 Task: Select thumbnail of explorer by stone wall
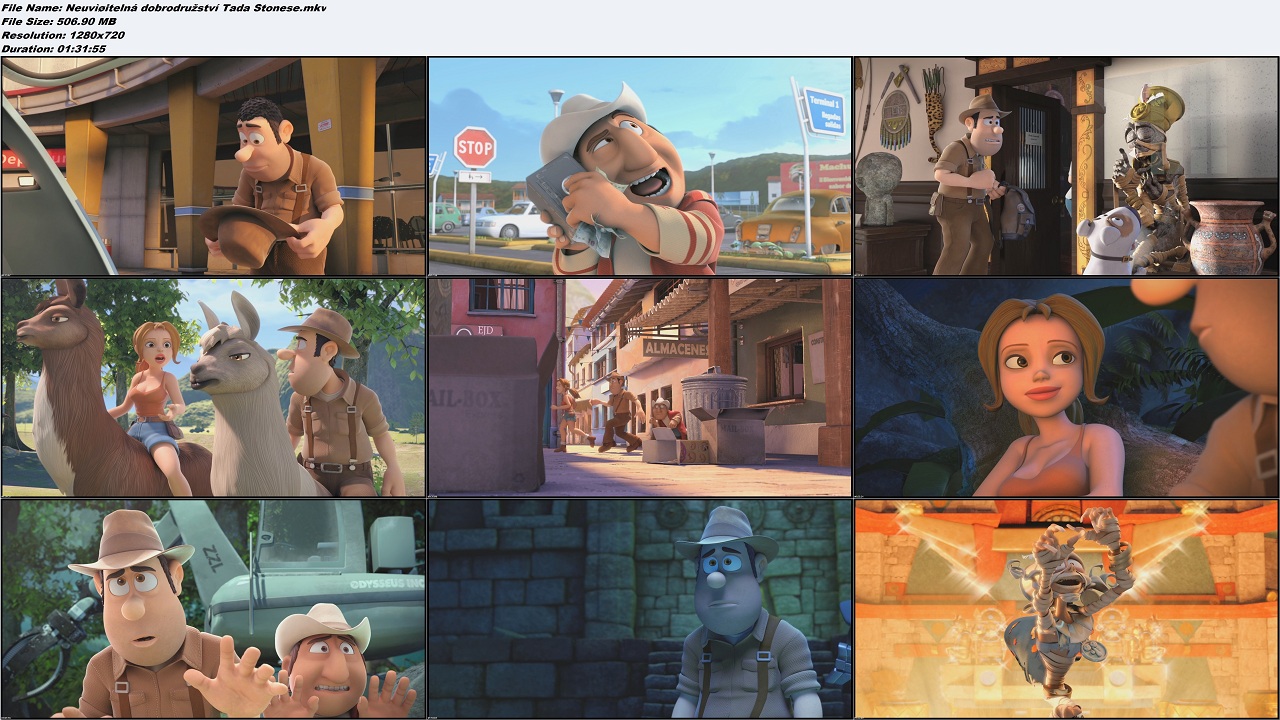(x=640, y=608)
